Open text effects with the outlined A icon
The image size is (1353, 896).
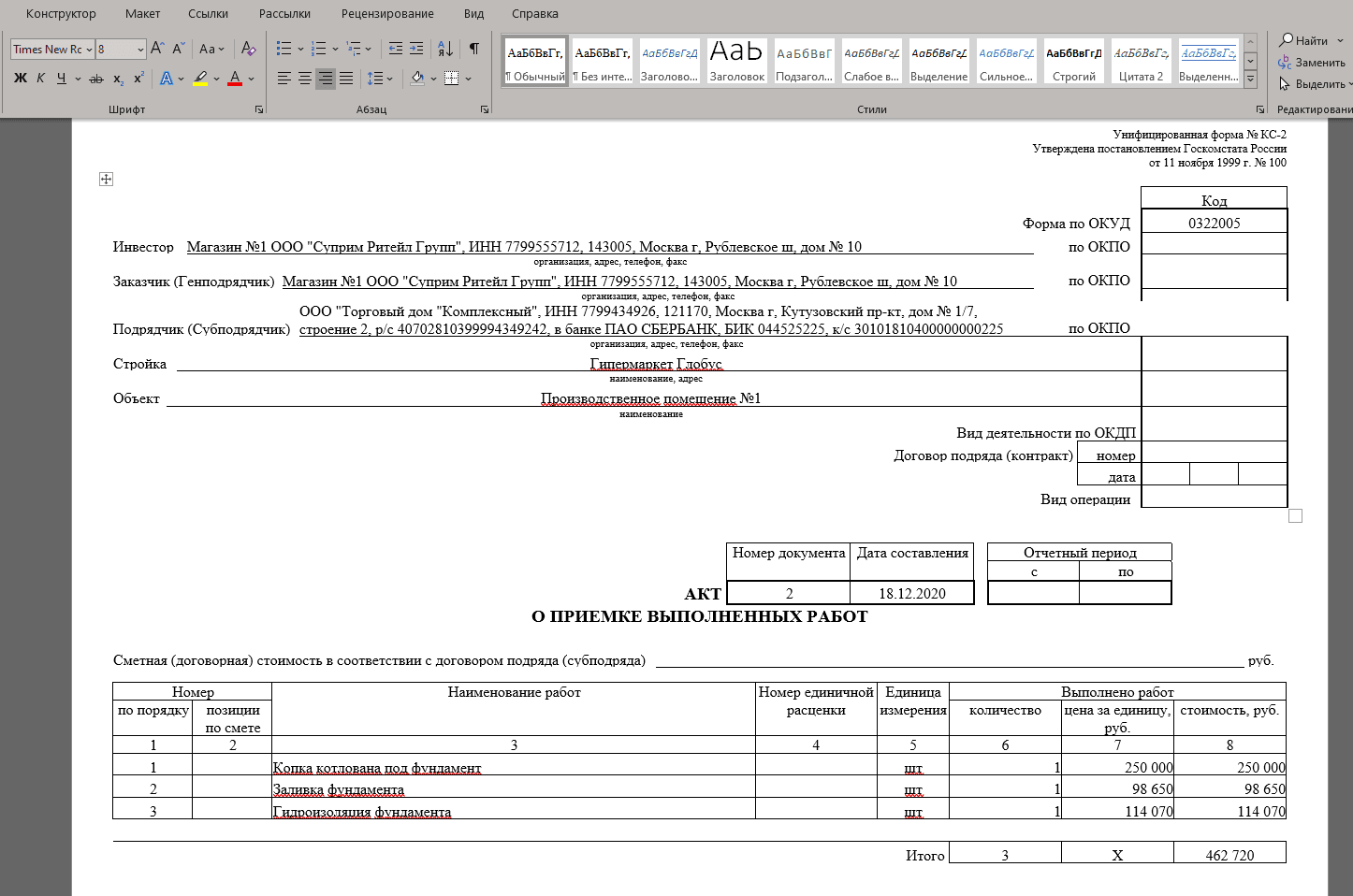click(x=166, y=79)
